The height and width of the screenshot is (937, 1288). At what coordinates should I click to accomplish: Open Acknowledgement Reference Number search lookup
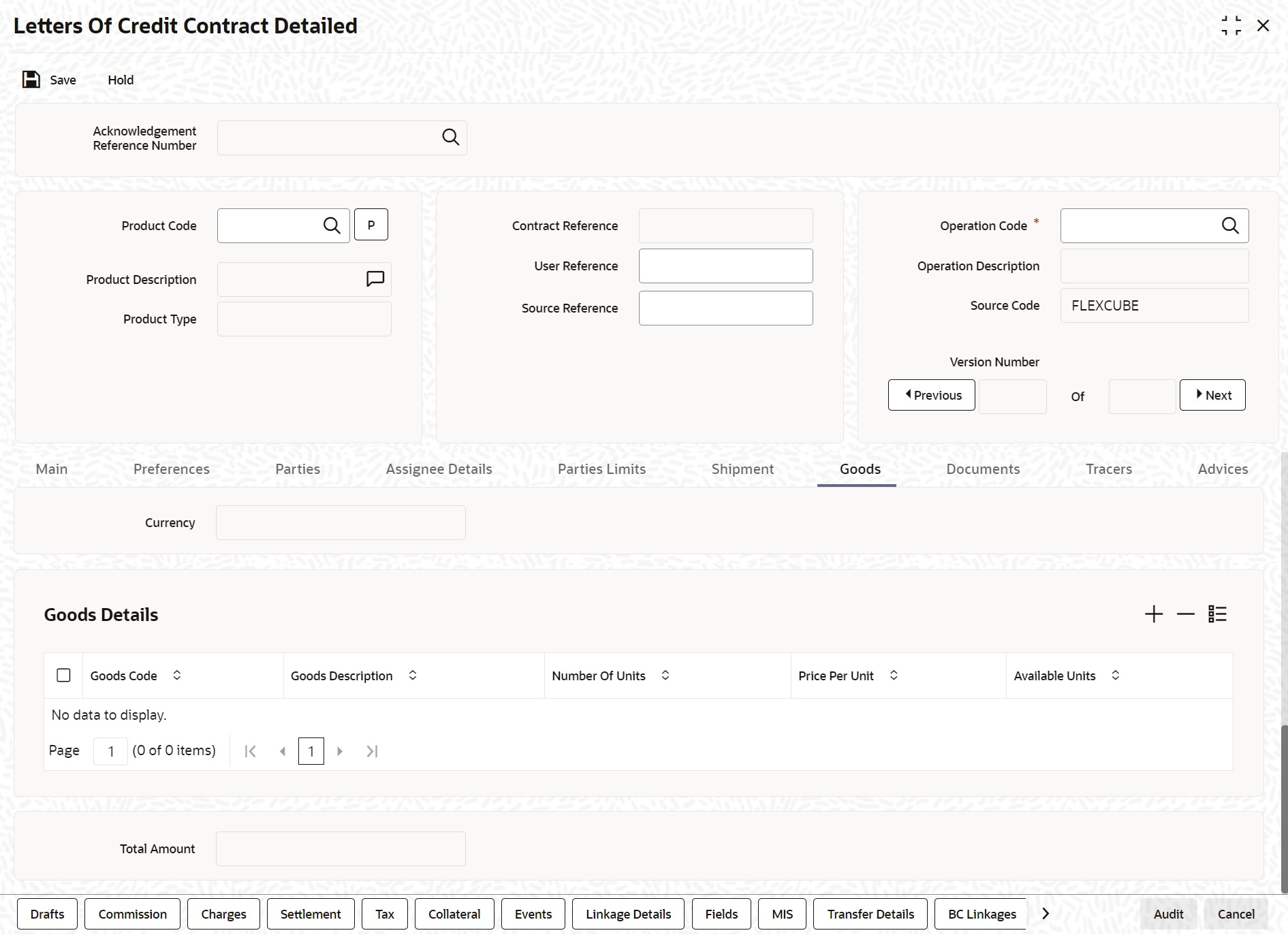pyautogui.click(x=450, y=138)
